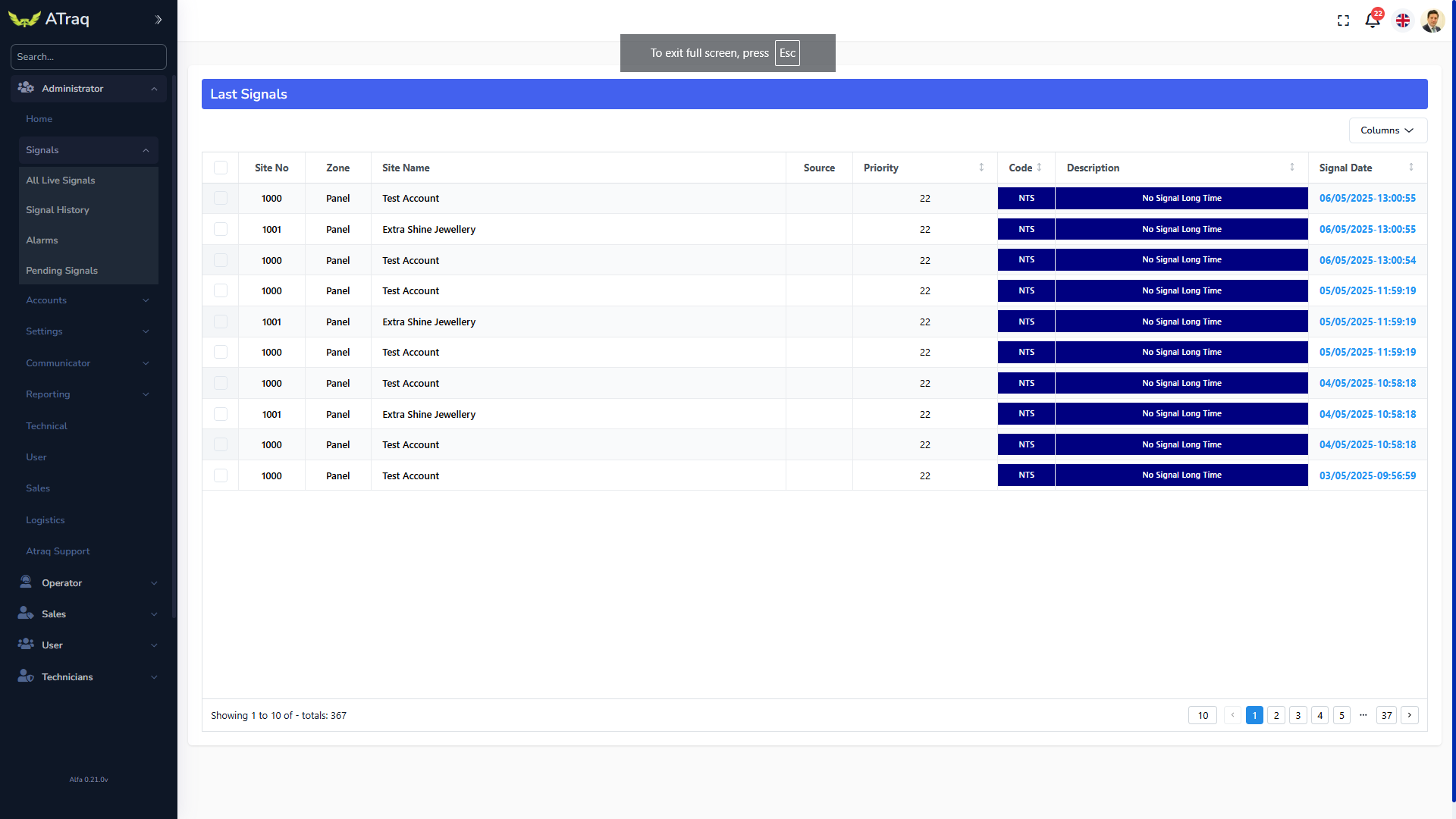Image resolution: width=1456 pixels, height=819 pixels.
Task: Click the next page arrow
Action: pyautogui.click(x=1410, y=715)
